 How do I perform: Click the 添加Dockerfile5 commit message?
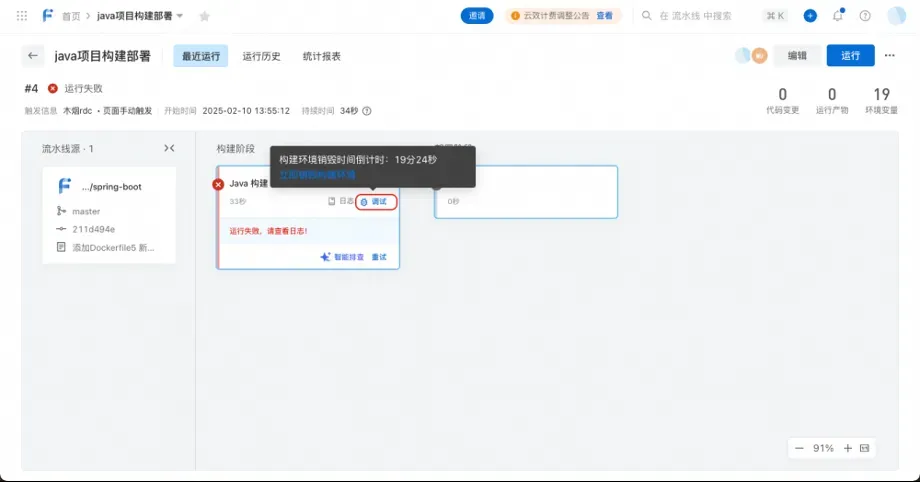(x=113, y=248)
